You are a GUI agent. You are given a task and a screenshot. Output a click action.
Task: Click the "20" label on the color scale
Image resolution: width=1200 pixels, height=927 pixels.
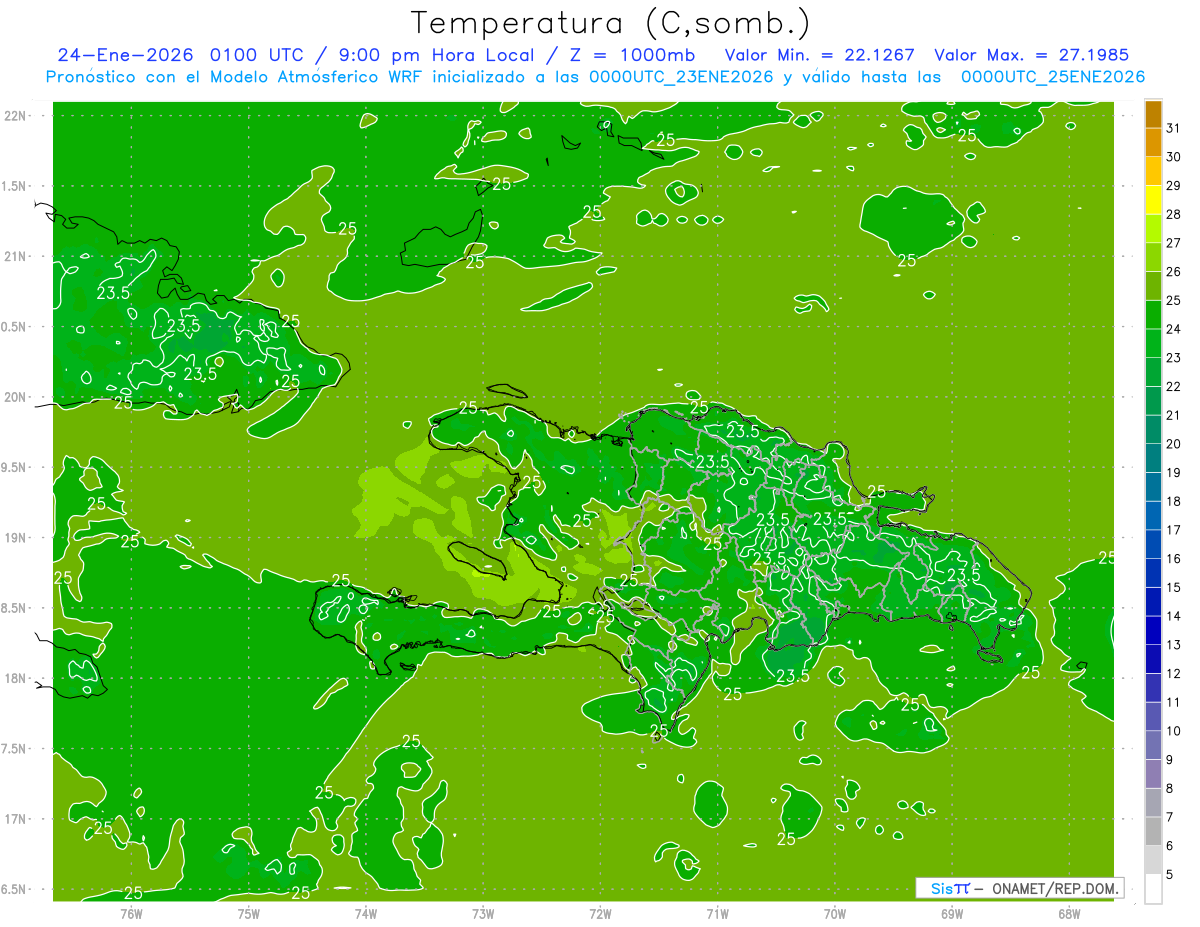[x=1174, y=444]
